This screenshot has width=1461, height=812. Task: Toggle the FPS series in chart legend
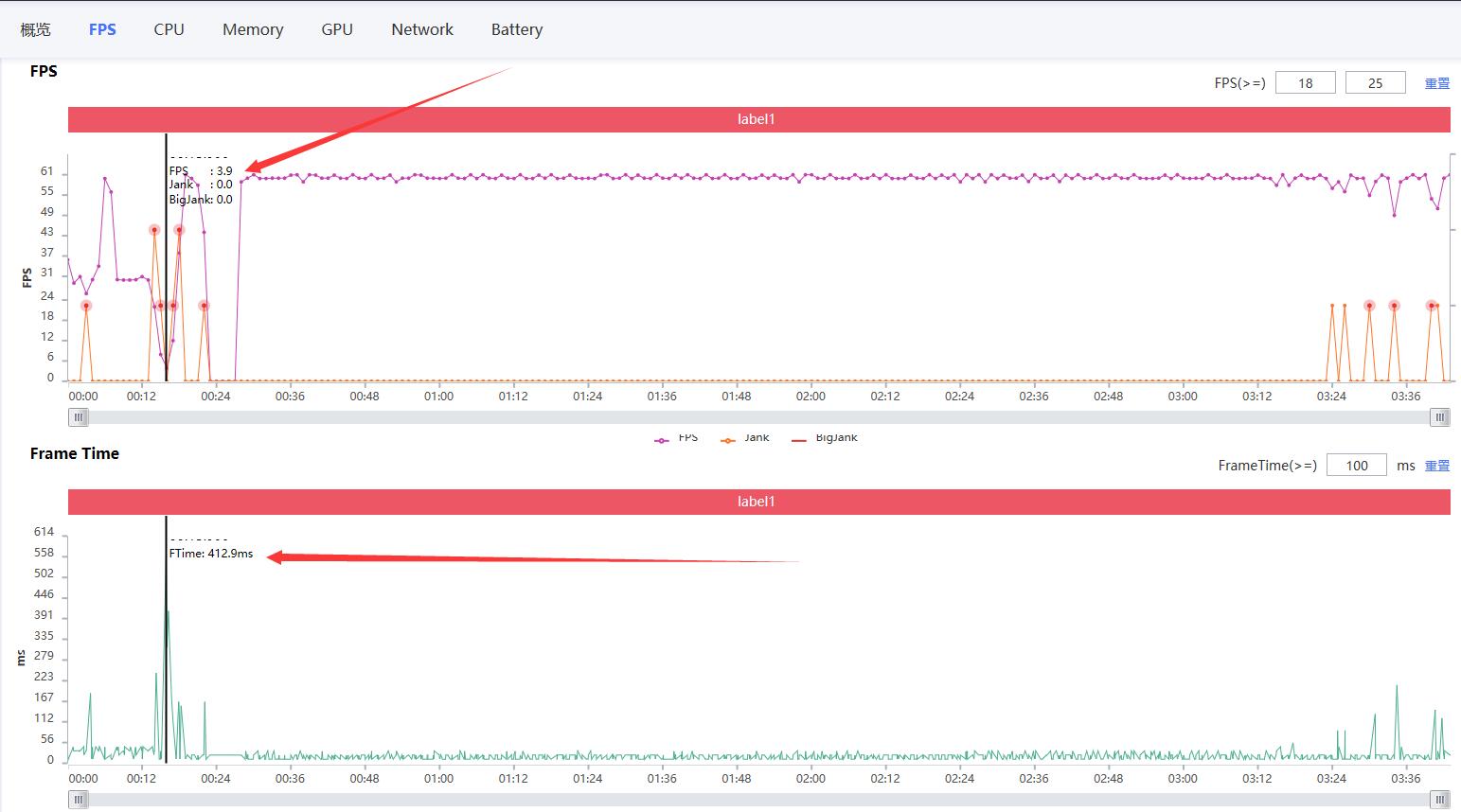[677, 438]
